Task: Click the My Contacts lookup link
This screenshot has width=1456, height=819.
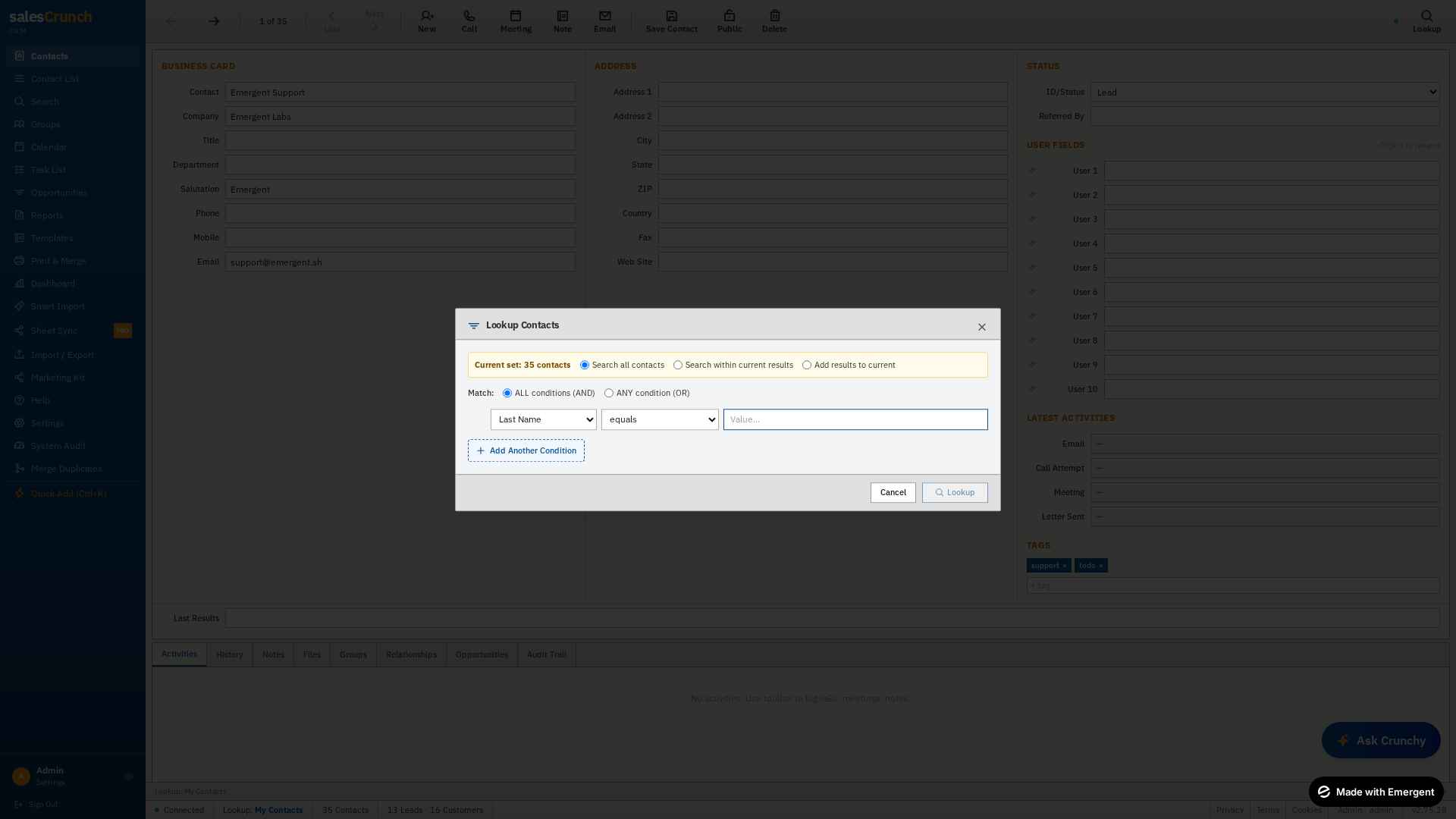Action: pos(278,810)
